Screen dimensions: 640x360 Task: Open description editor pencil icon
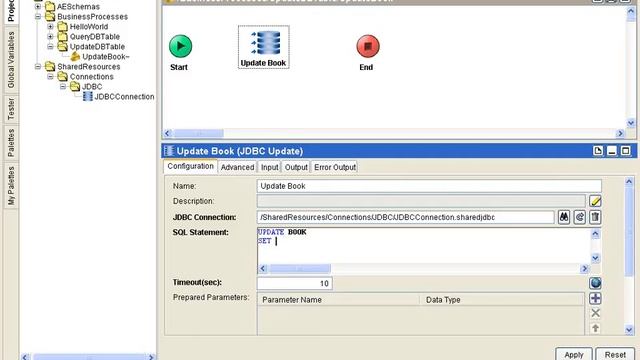pos(595,201)
